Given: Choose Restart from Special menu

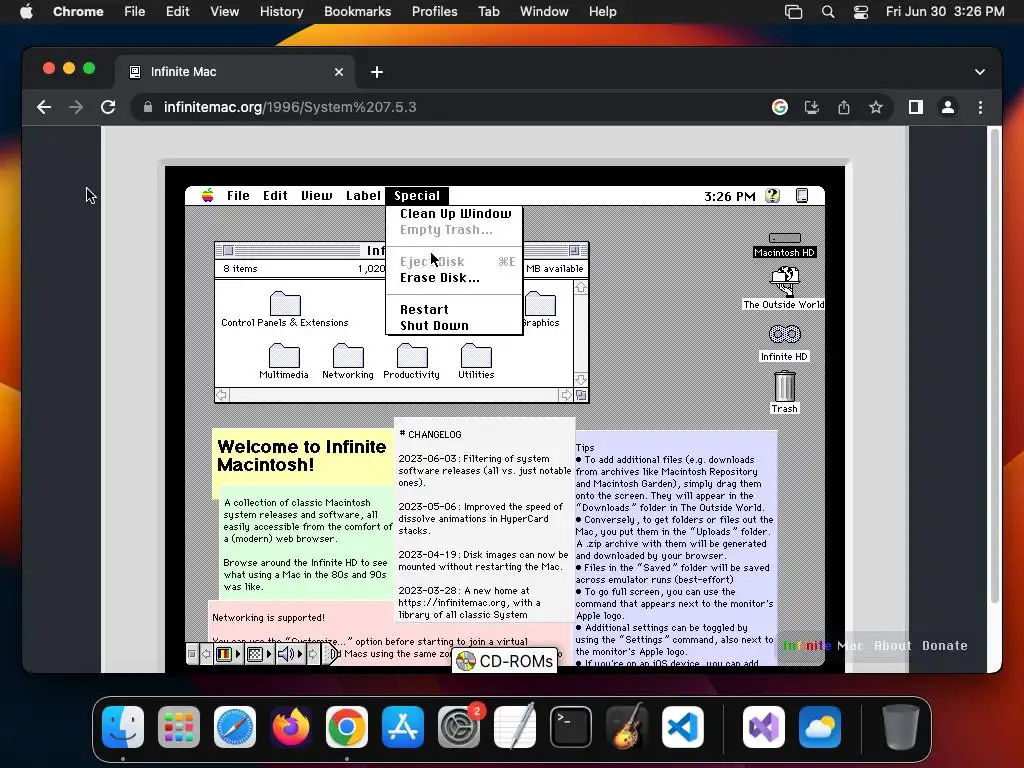Looking at the screenshot, I should pyautogui.click(x=455, y=310).
